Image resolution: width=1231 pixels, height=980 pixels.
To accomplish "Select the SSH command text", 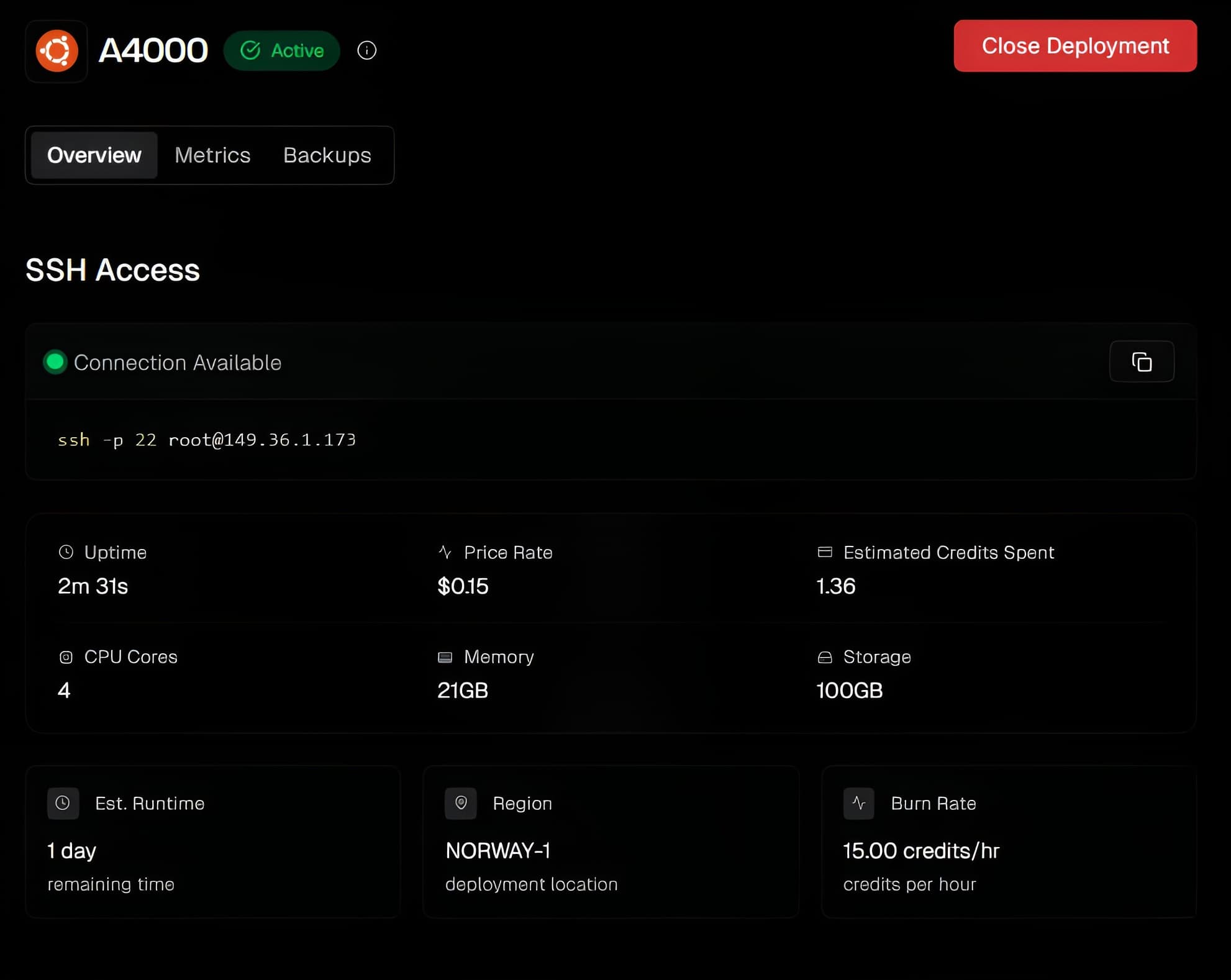I will point(207,440).
